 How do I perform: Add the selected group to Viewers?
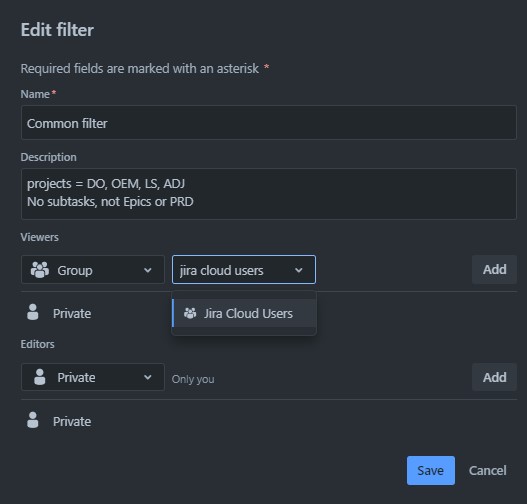click(494, 269)
